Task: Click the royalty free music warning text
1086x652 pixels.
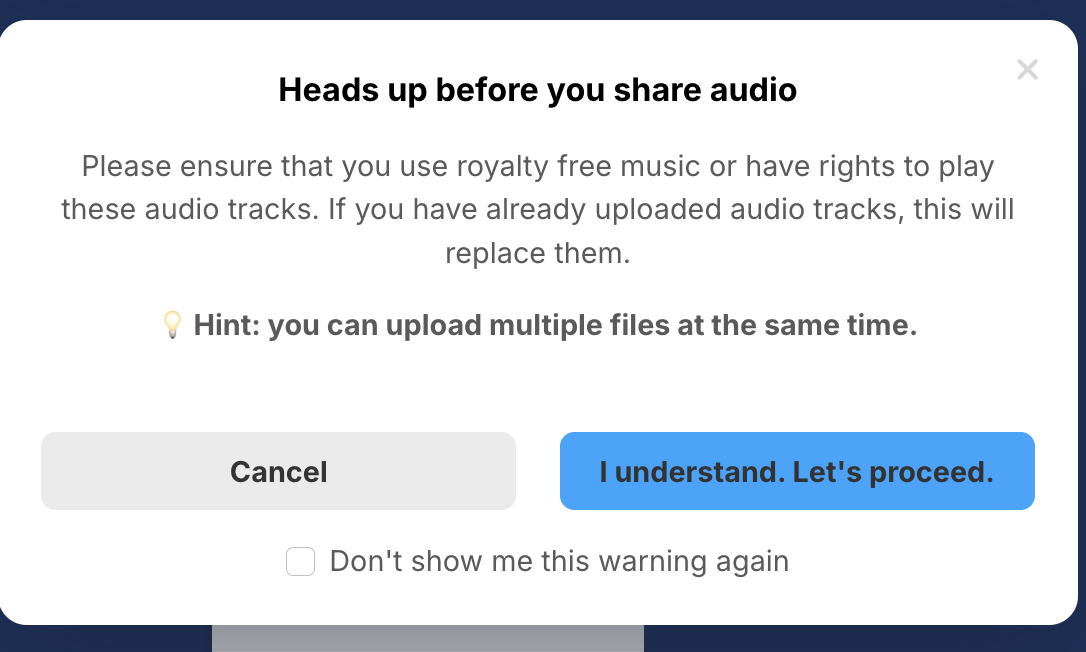Action: point(538,209)
